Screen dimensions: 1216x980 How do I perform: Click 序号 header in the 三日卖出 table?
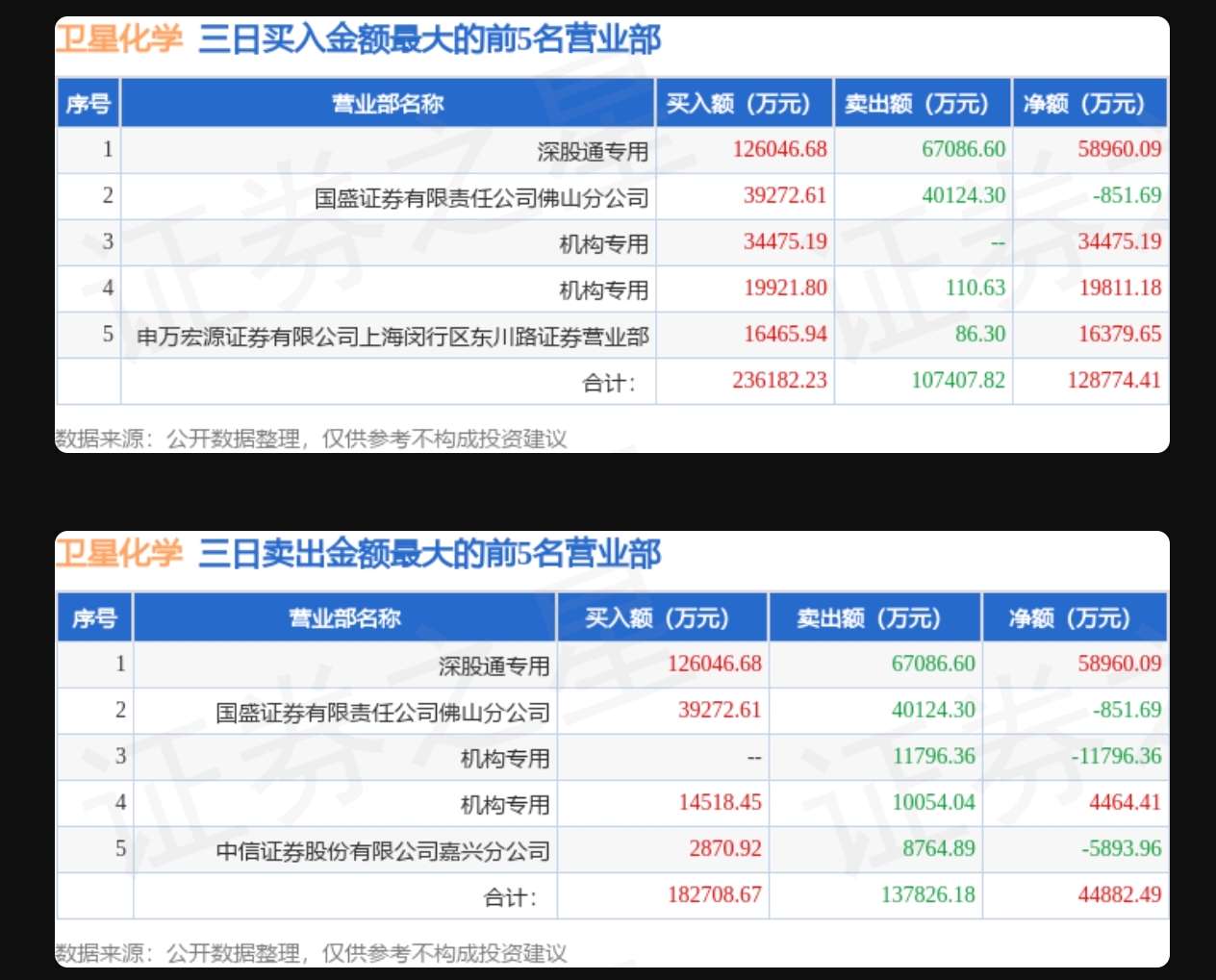click(x=94, y=617)
